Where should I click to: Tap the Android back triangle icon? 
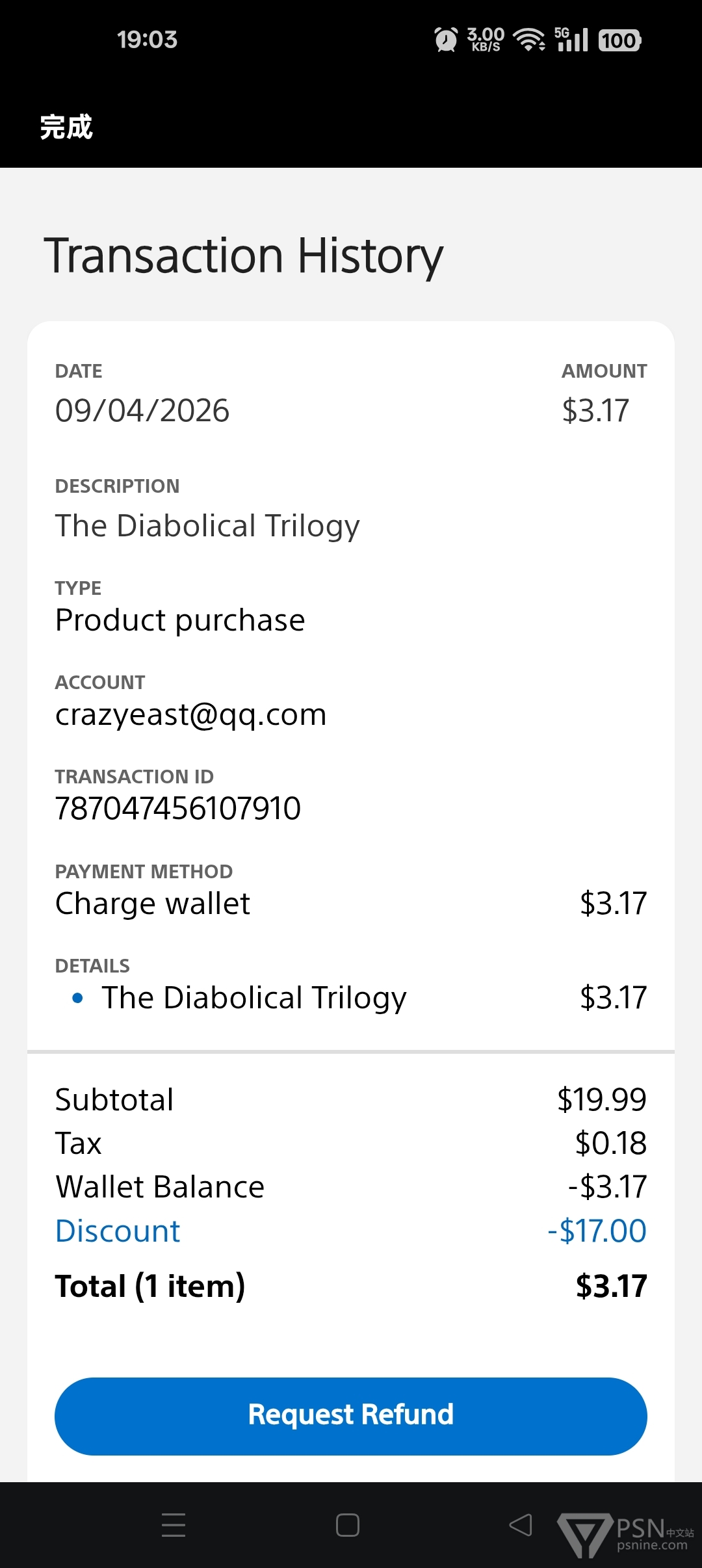(521, 1524)
